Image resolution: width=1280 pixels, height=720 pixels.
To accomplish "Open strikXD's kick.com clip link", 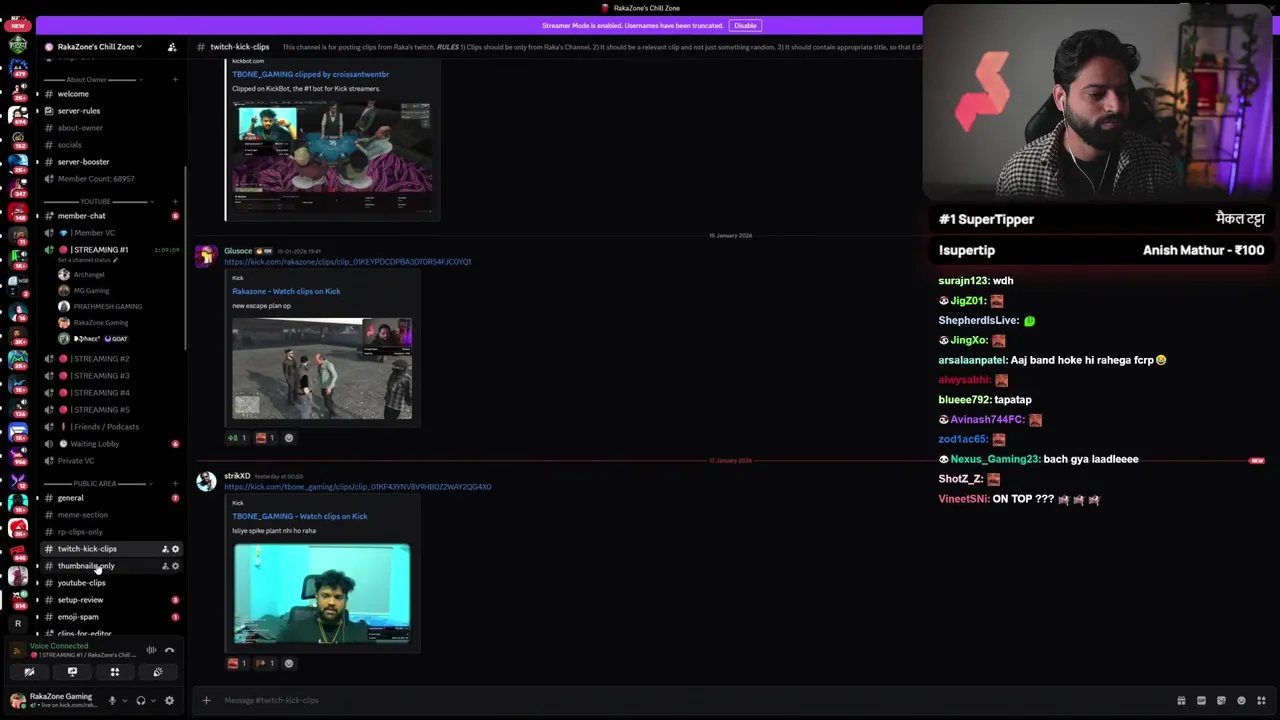I will click(x=357, y=487).
